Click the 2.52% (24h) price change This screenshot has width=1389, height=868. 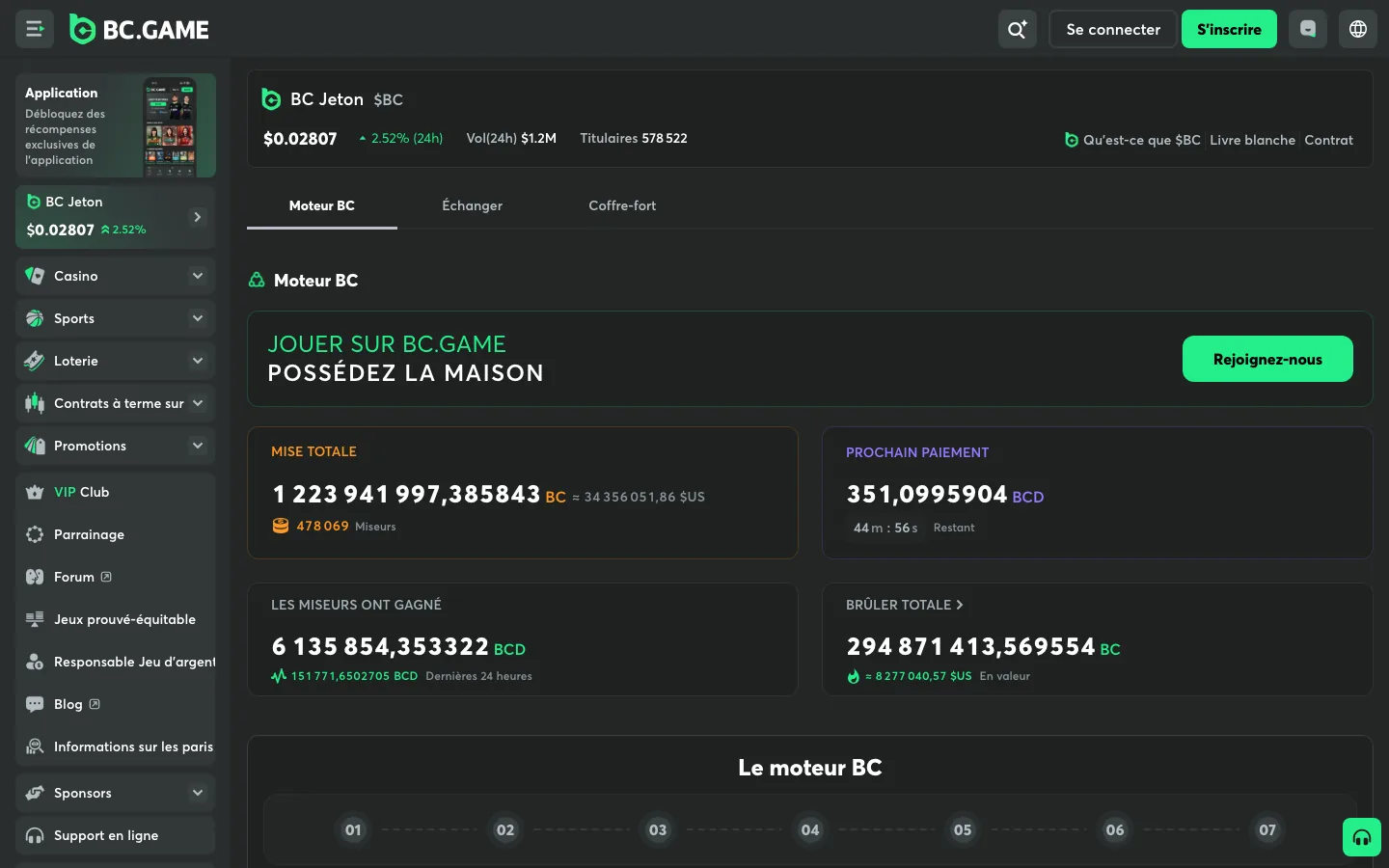point(401,138)
